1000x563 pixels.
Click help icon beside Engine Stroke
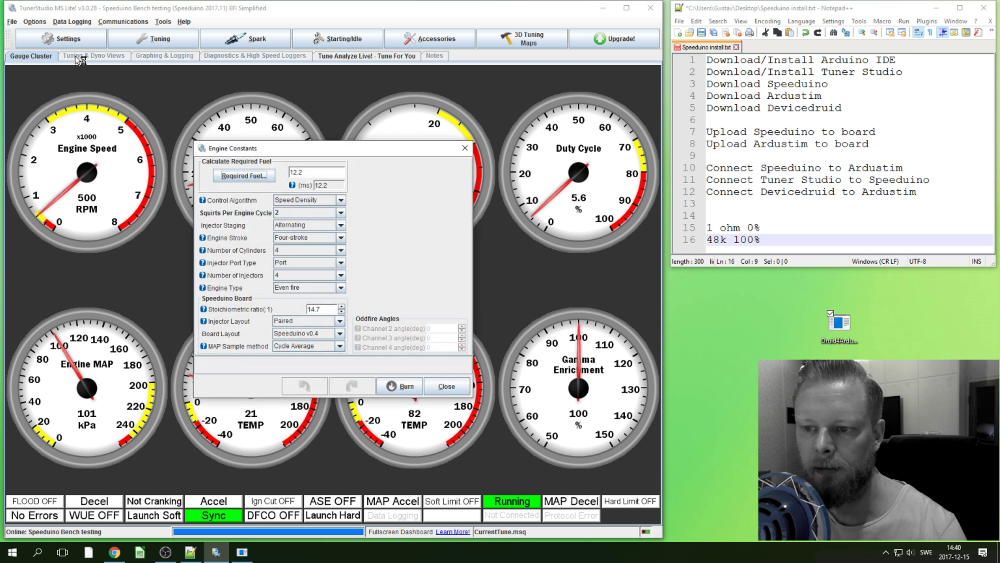203,238
